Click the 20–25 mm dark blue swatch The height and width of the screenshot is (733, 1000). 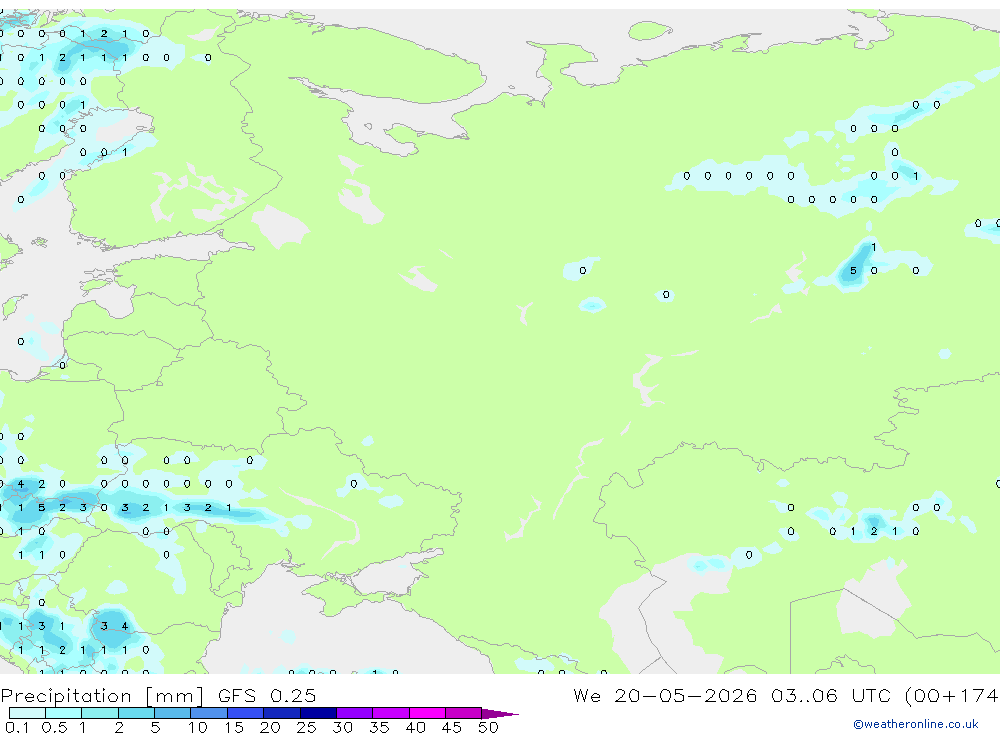click(x=282, y=713)
